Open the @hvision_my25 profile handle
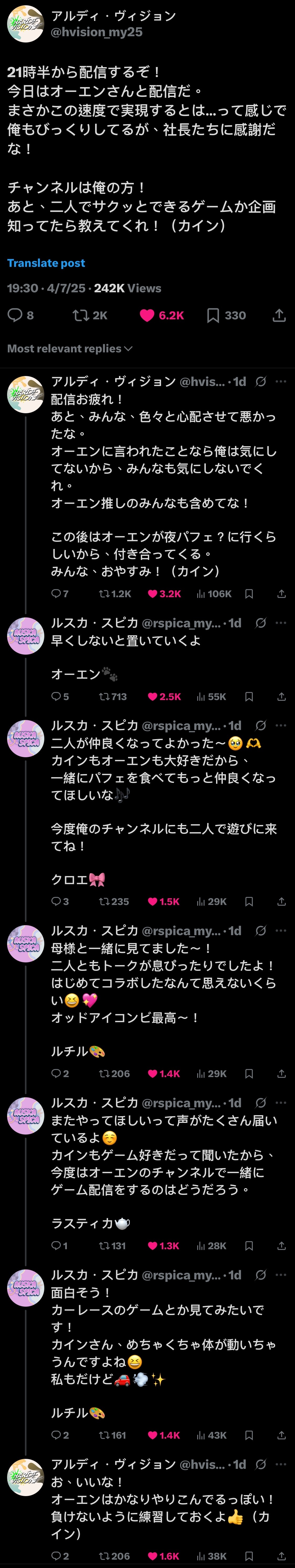Viewport: 295px width, 1568px height. (x=97, y=32)
